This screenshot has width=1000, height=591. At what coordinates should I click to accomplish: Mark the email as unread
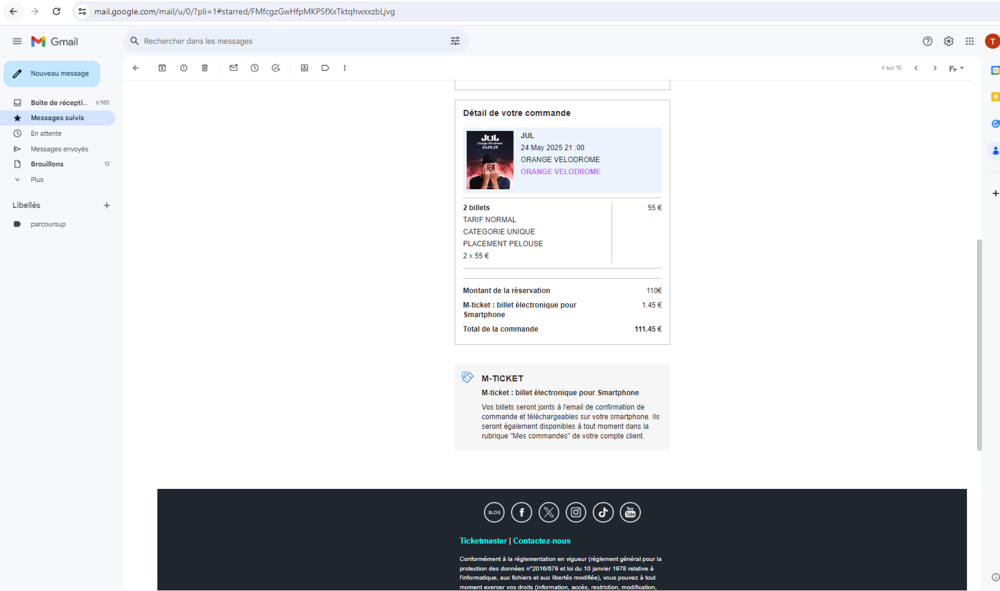tap(233, 68)
